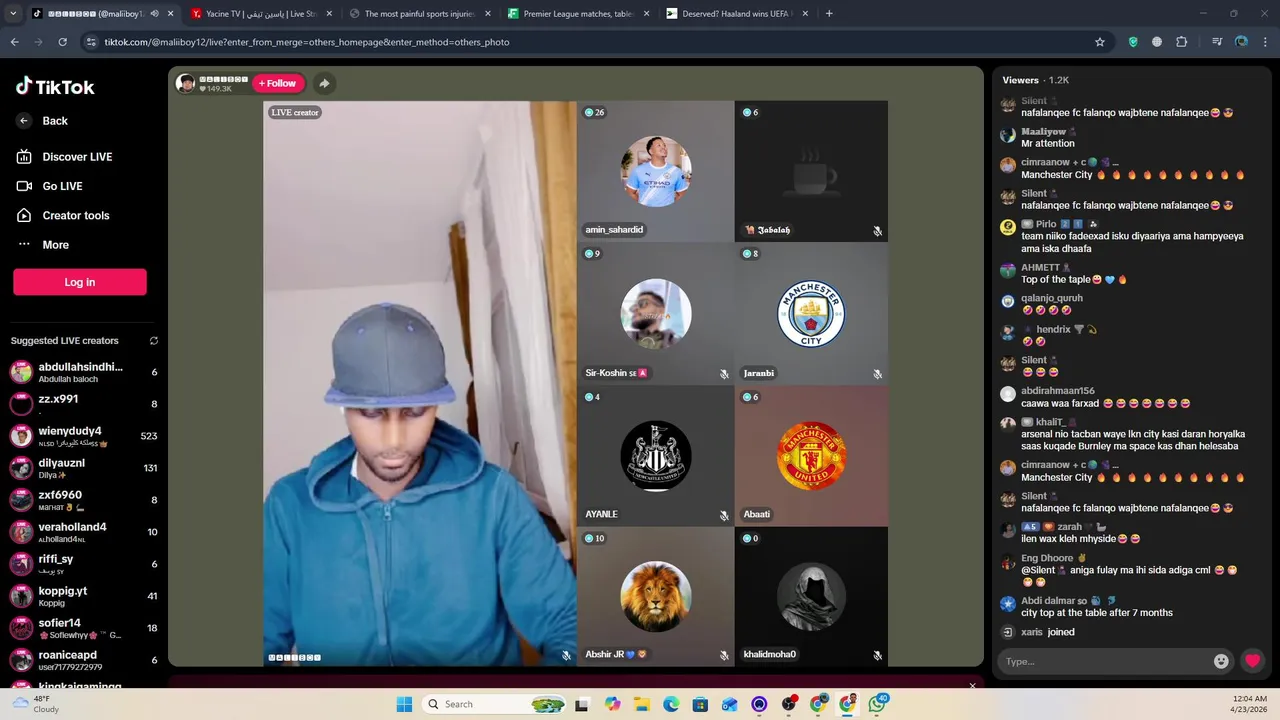Select koppig.yt in suggested list
The image size is (1280, 720).
pos(84,596)
